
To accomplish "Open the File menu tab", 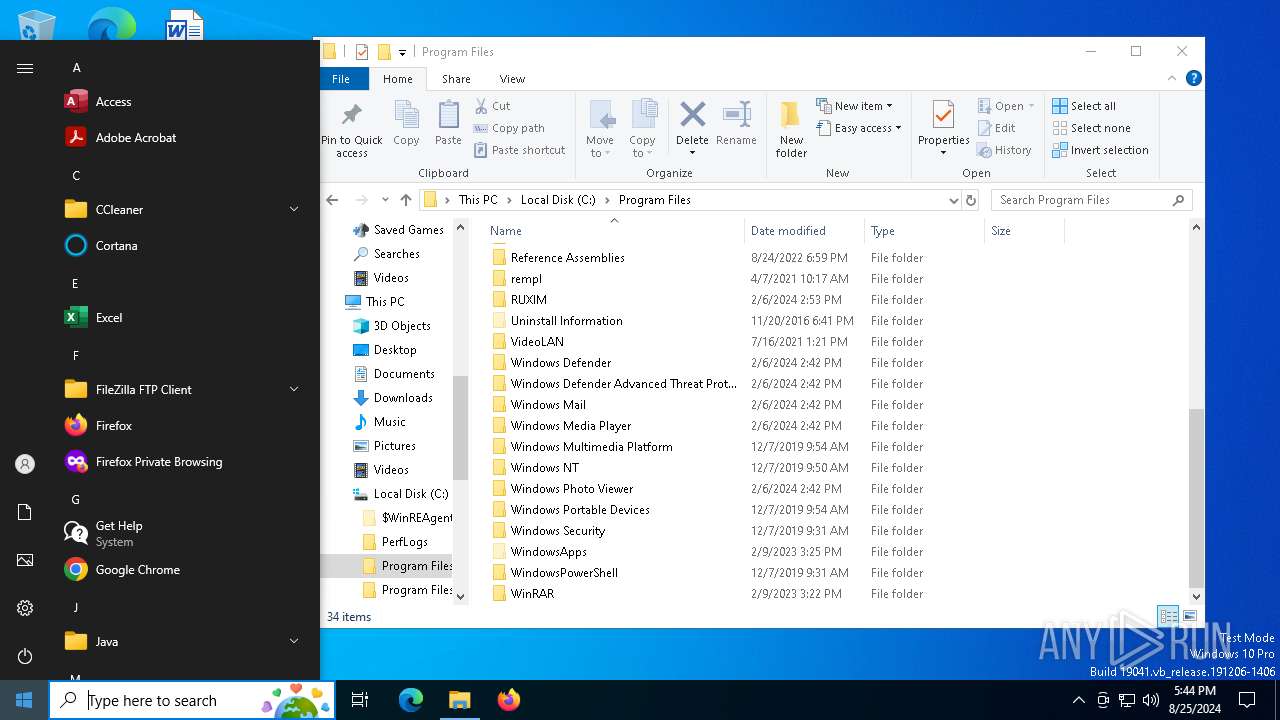I will [341, 79].
